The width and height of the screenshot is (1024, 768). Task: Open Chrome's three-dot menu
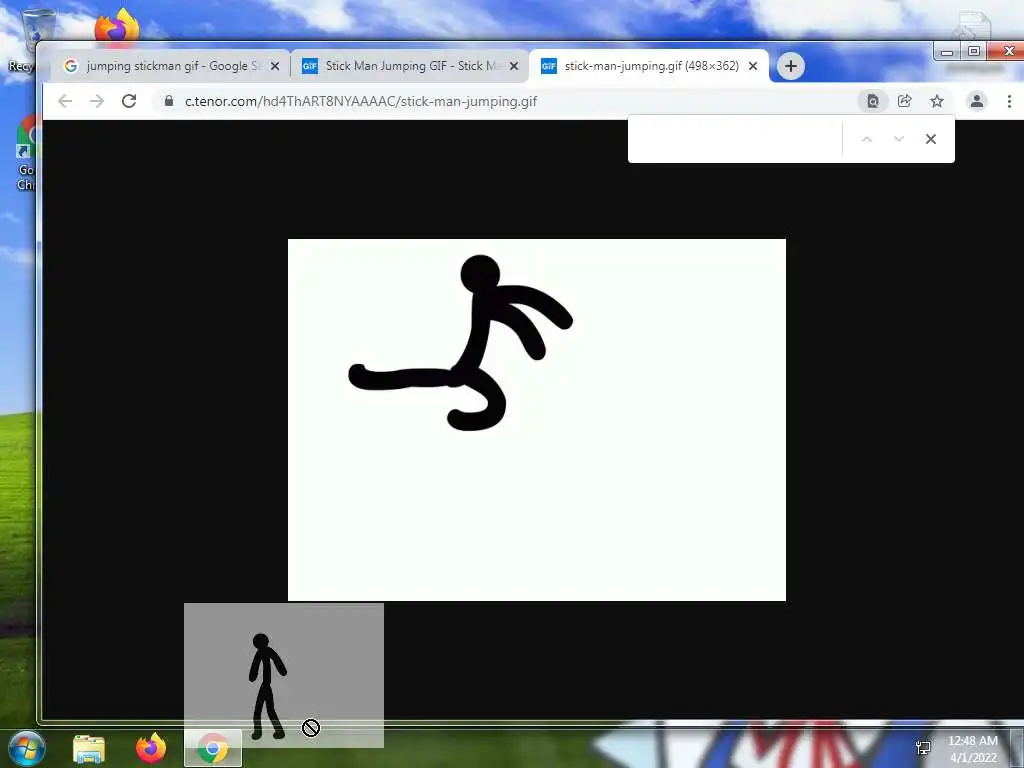pyautogui.click(x=1009, y=101)
